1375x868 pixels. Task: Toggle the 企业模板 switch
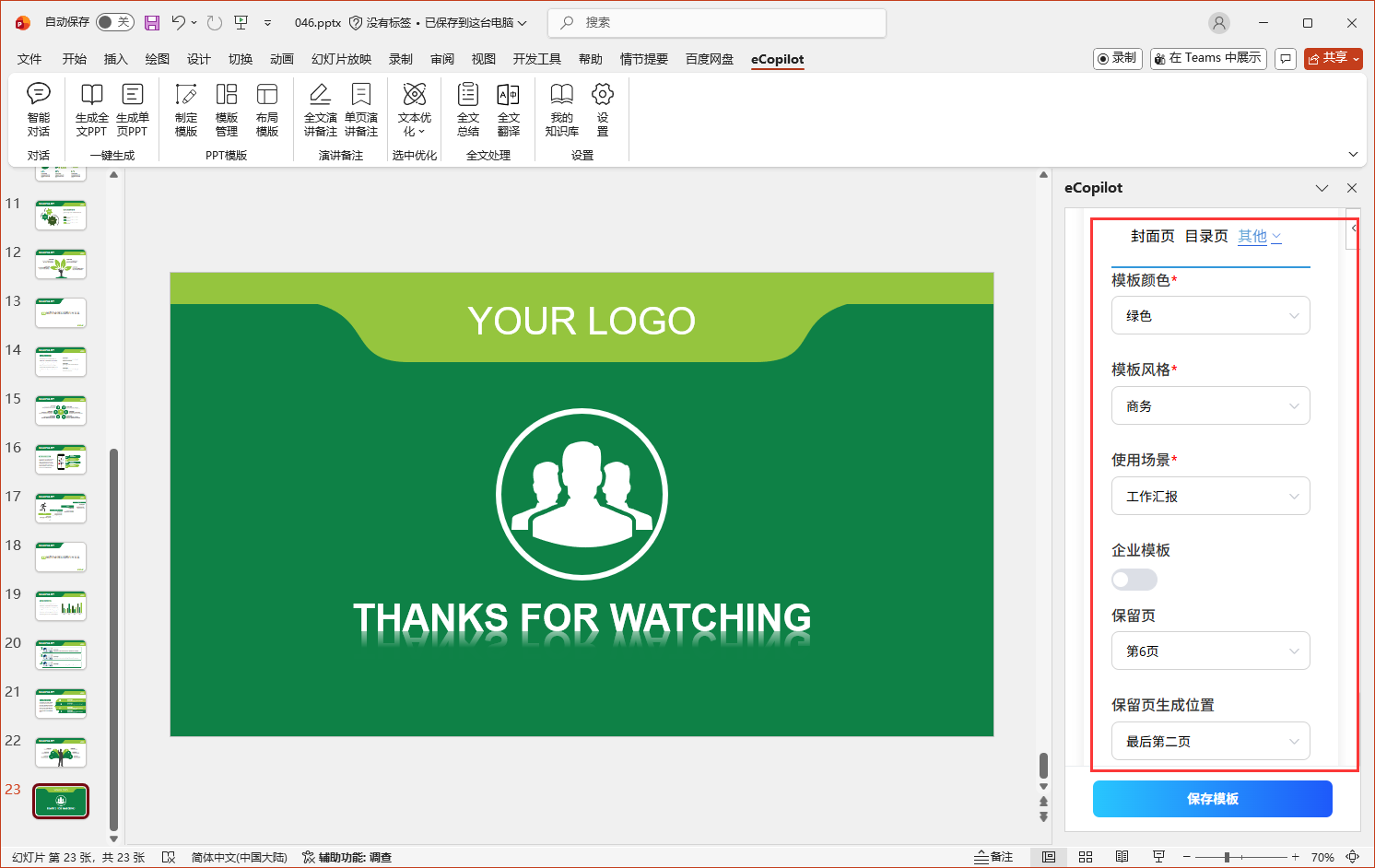click(x=1134, y=580)
